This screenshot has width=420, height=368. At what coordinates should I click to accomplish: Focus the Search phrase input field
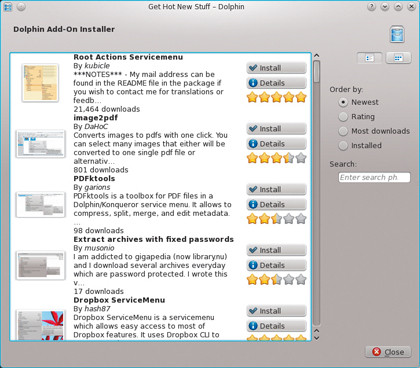pos(374,177)
